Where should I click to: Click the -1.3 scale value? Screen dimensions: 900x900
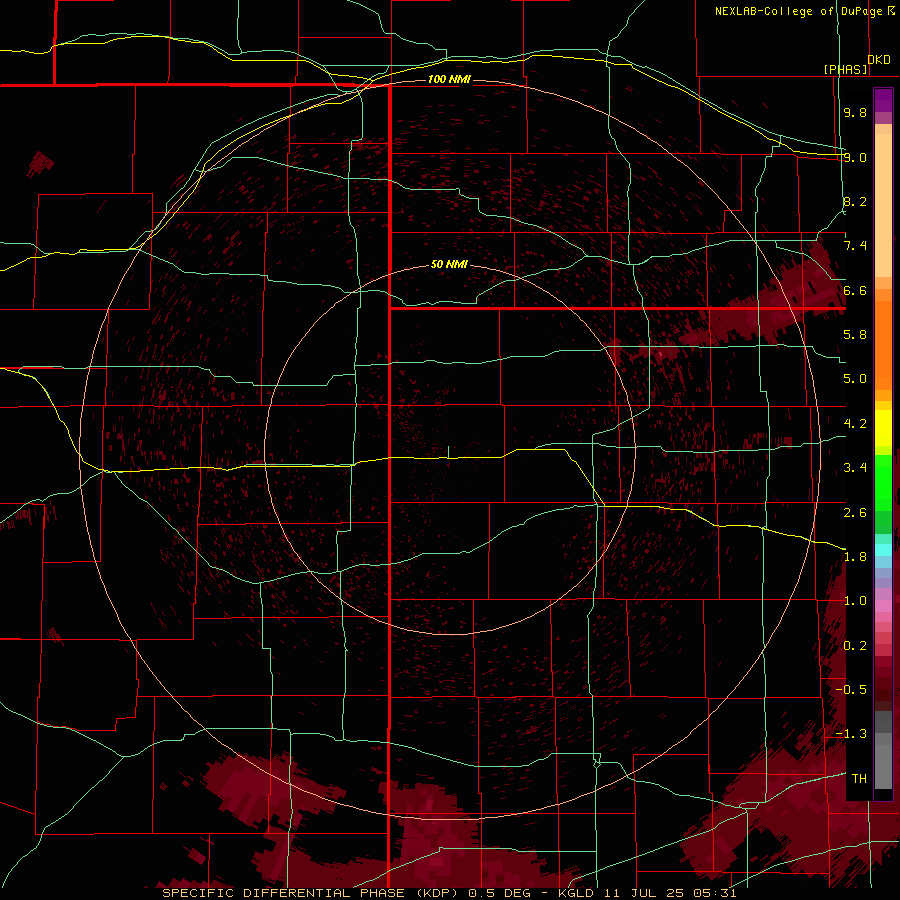(851, 734)
